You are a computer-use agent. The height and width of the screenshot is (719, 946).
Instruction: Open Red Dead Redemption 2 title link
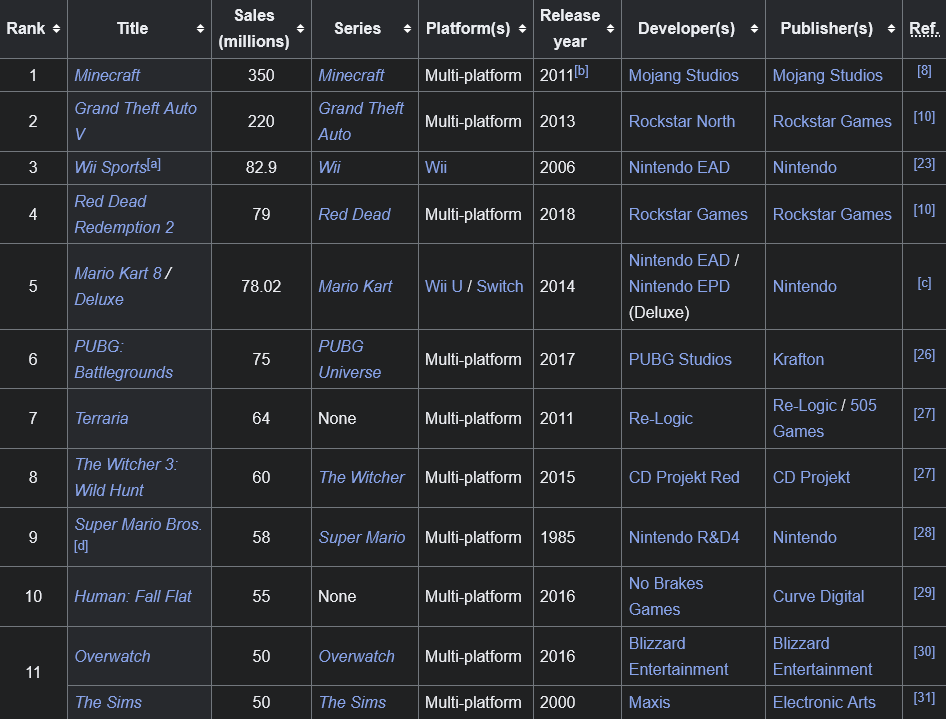coord(124,214)
